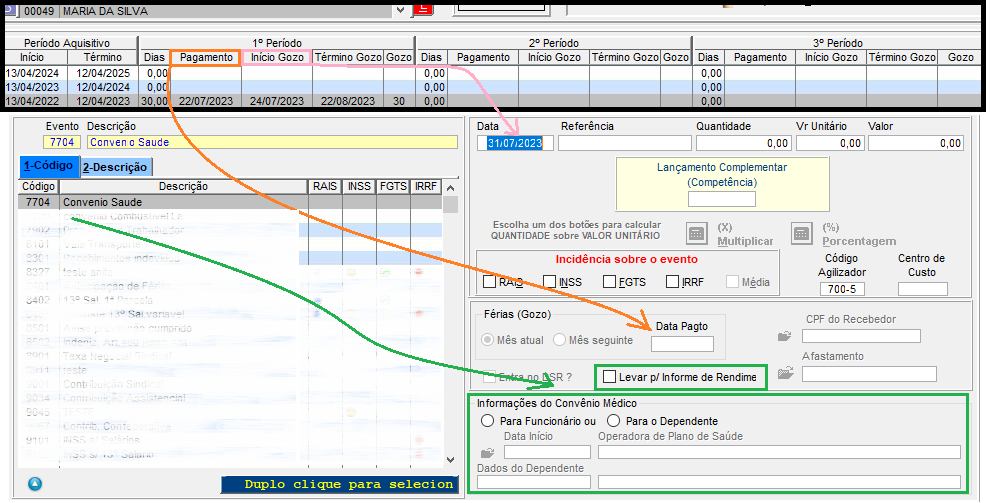Click the Data field showing 31/07/2023
The image size is (990, 503).
tap(515, 143)
